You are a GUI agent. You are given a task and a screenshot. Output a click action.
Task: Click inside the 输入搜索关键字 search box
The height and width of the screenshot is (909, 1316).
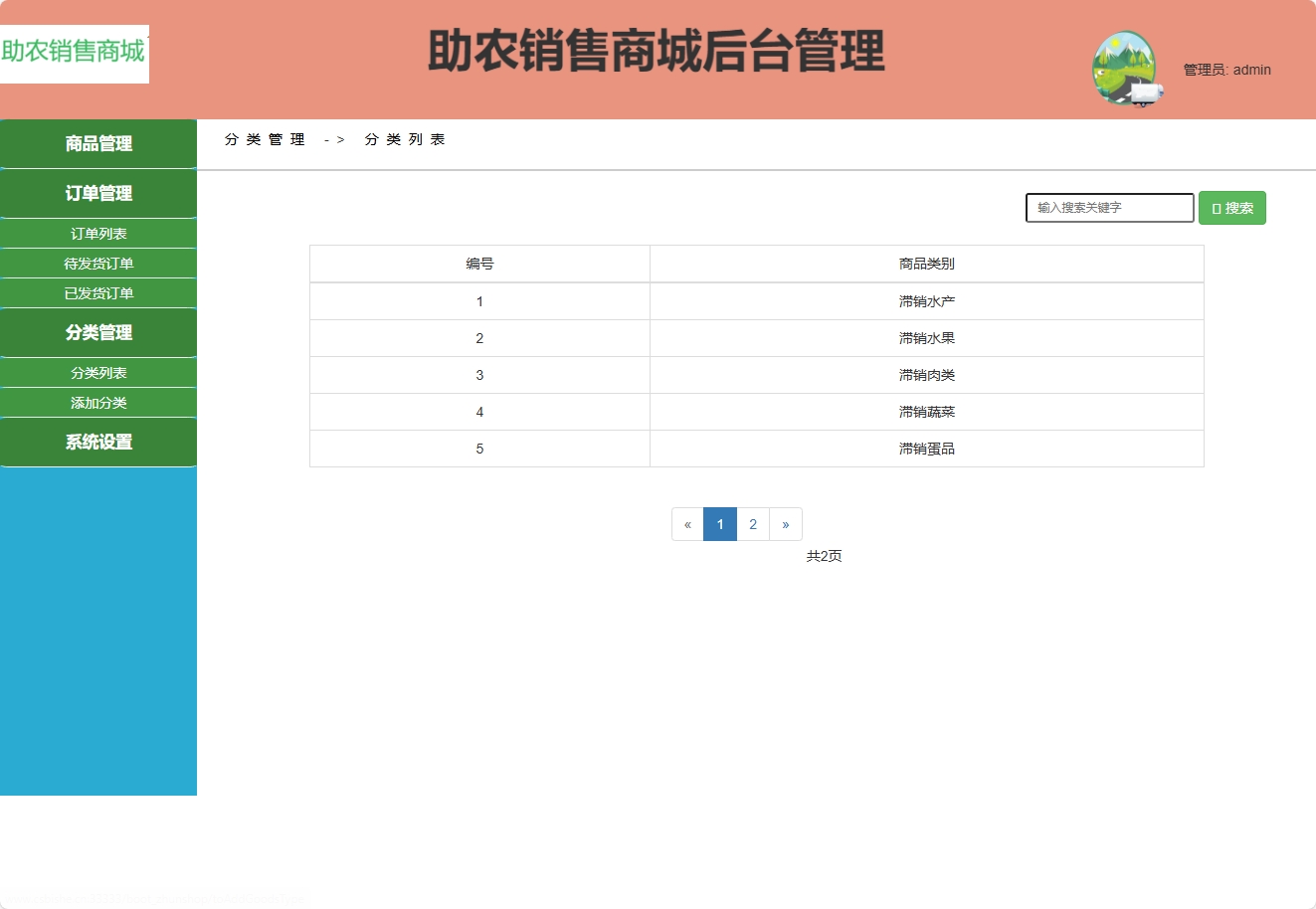1109,208
